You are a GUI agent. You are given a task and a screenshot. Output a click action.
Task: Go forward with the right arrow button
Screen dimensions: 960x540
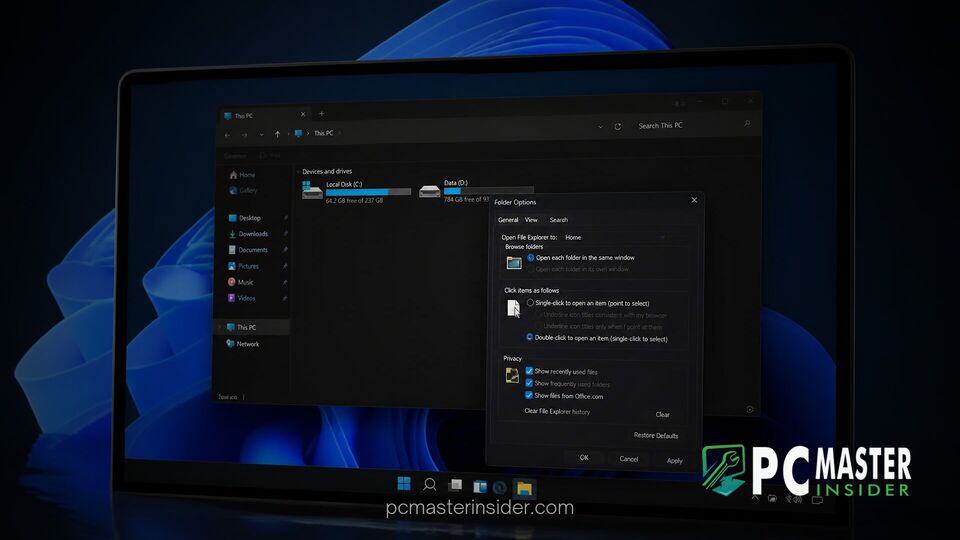click(244, 135)
